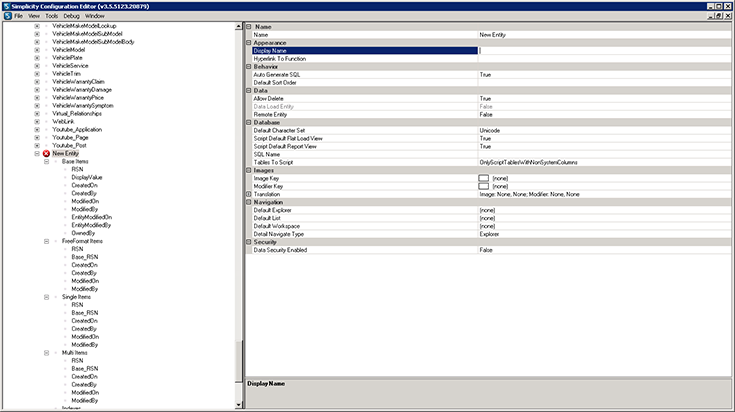Expand the VehicleModel tree node
735x412 pixels.
click(37, 50)
